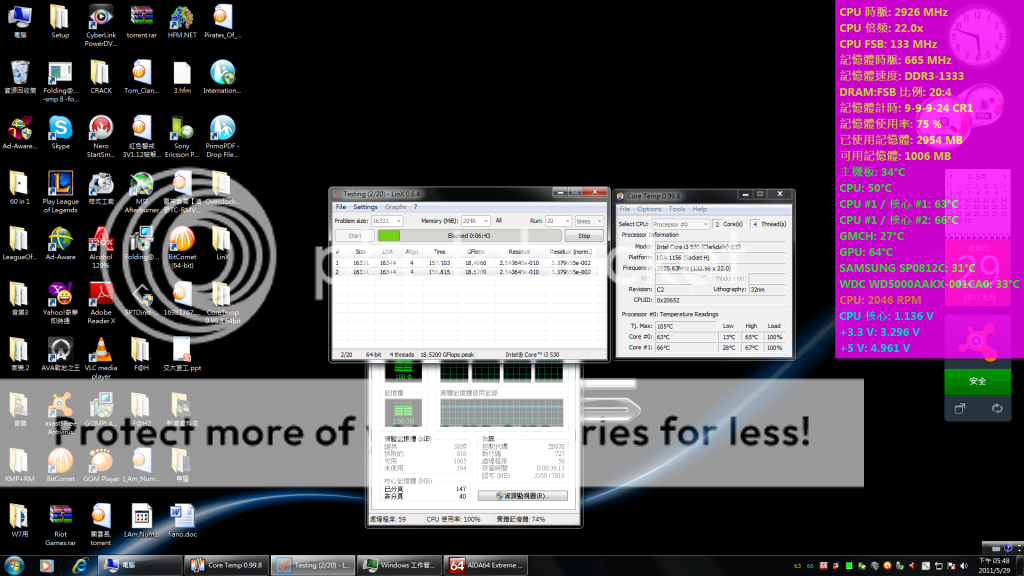Switch to Core Temp 0.99.8 taskbar button

(x=227, y=565)
